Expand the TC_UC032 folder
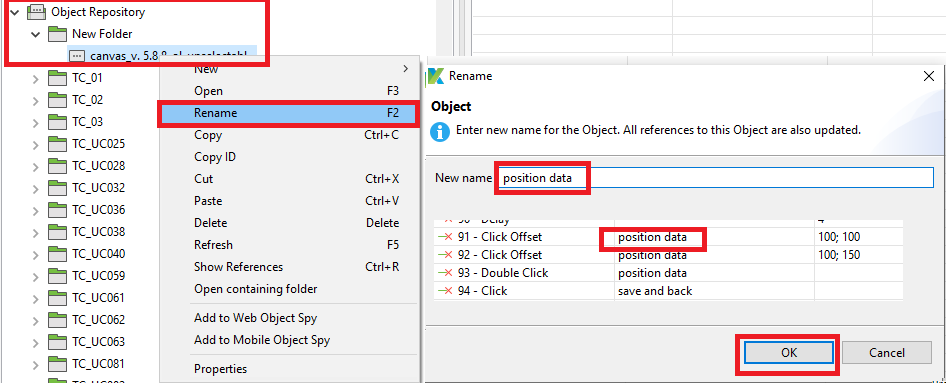Viewport: 946px width, 383px height. point(36,188)
